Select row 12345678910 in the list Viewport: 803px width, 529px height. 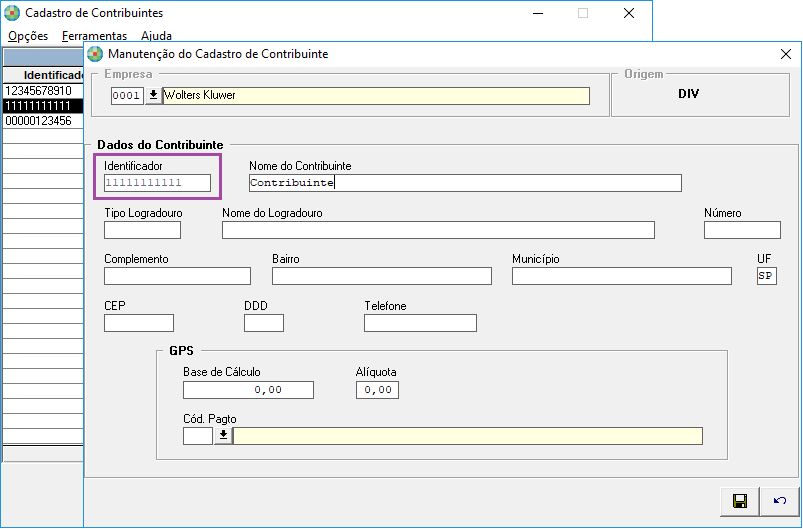click(x=43, y=91)
